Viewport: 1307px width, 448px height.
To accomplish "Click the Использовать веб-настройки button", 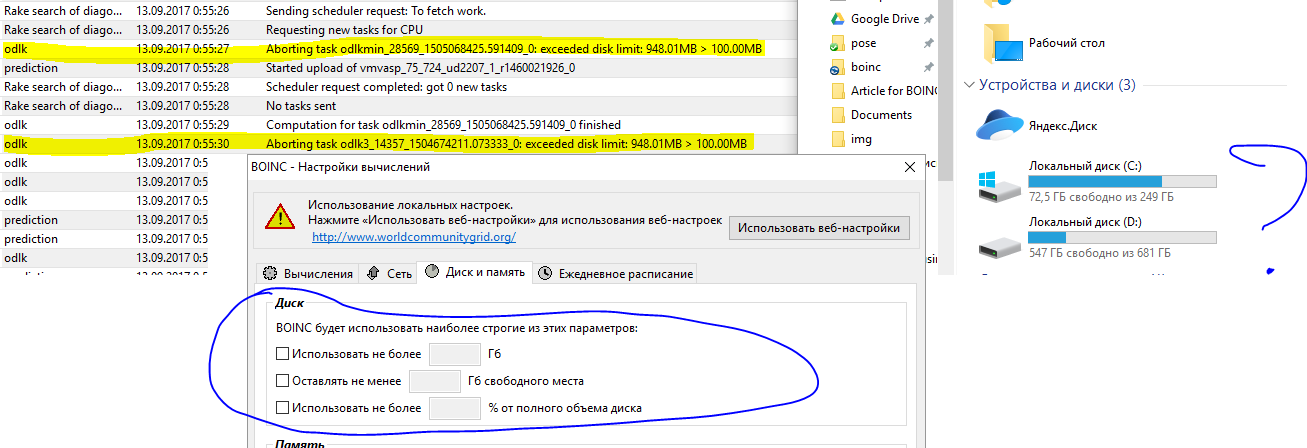I will 820,228.
